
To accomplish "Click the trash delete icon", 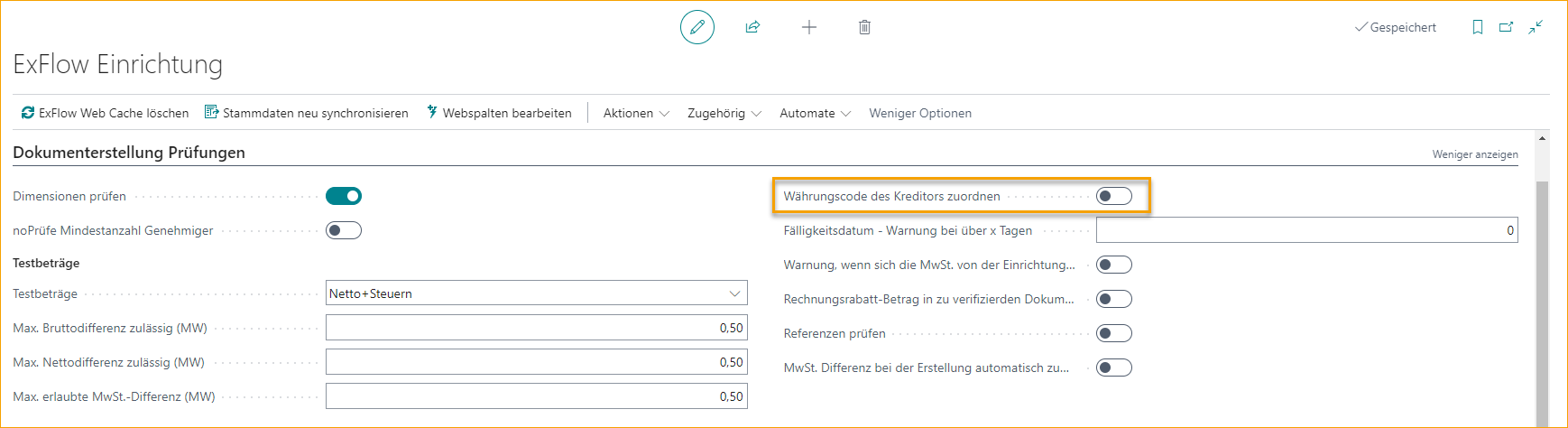I will (x=864, y=27).
